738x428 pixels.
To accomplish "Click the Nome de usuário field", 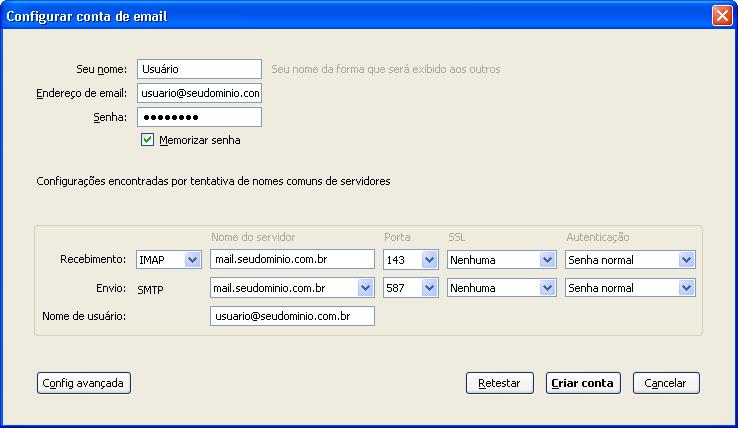I will pyautogui.click(x=291, y=316).
